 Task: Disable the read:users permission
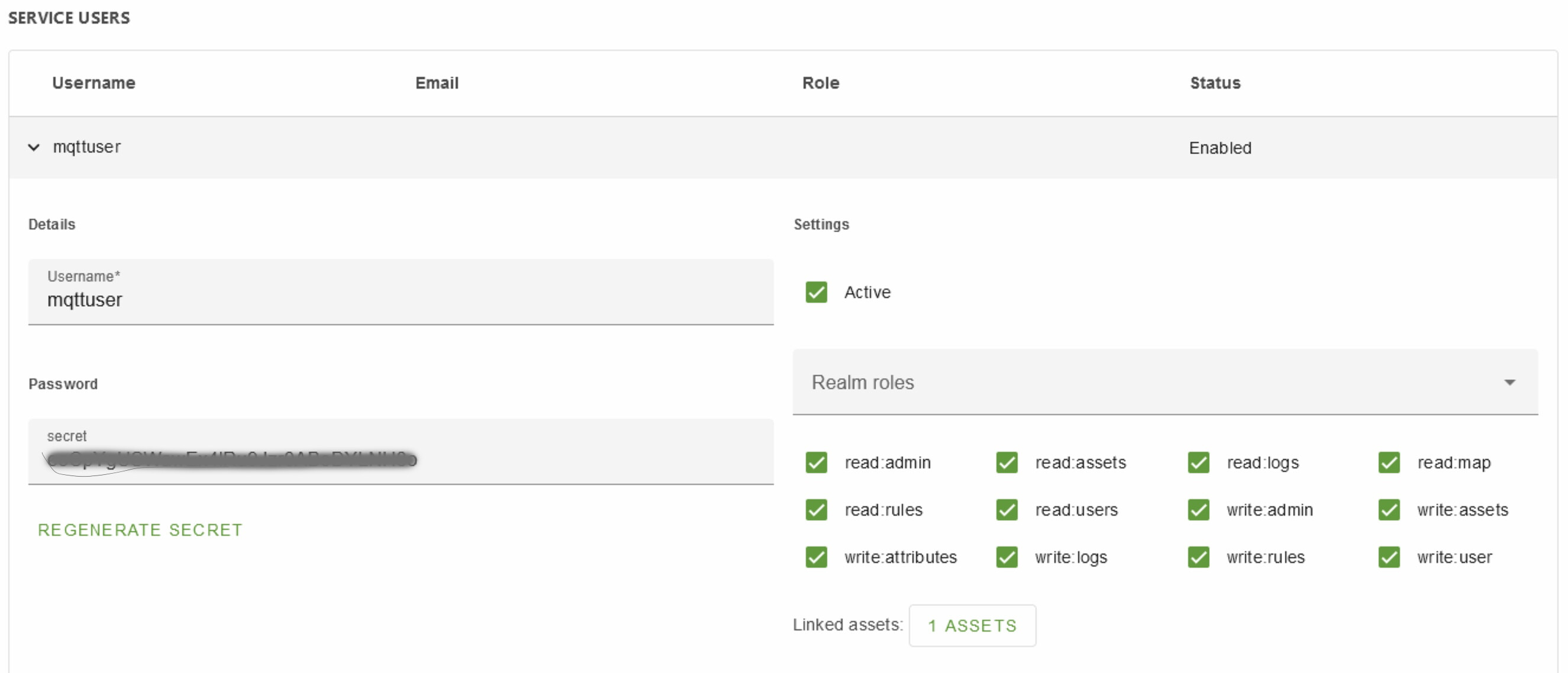click(1006, 510)
